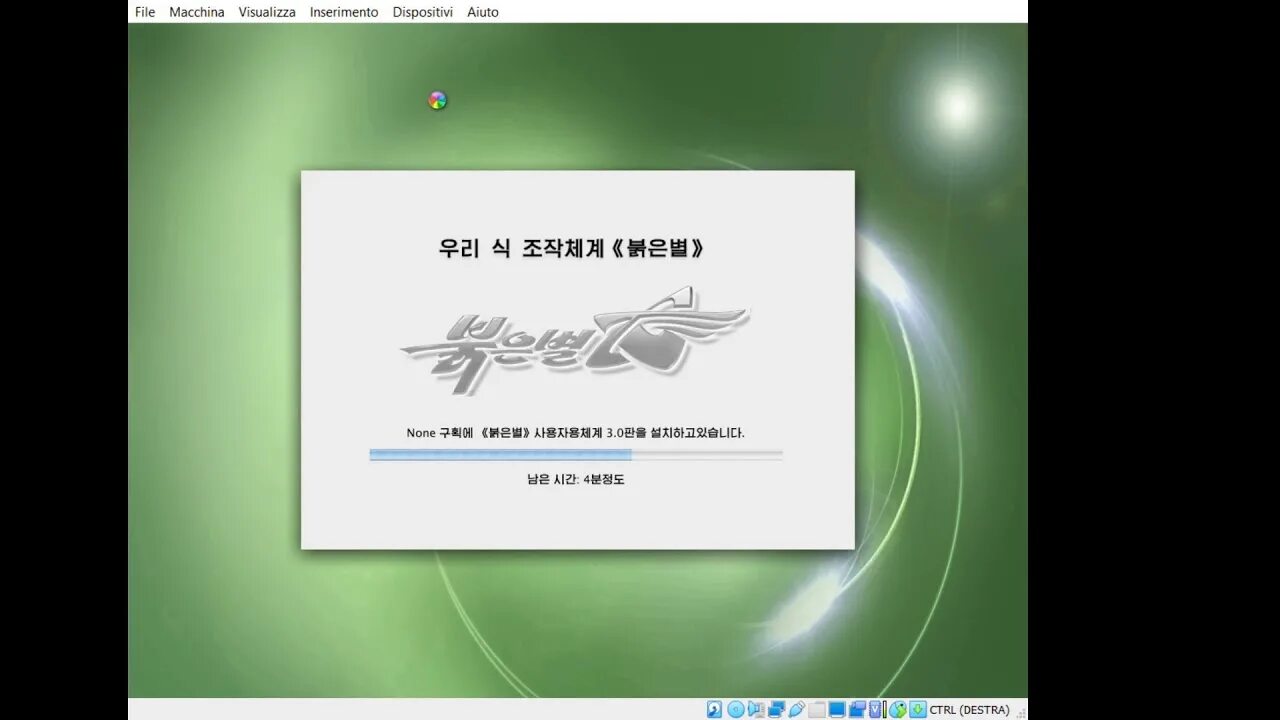Click the USB devices status icon
Image resolution: width=1280 pixels, height=720 pixels.
tap(797, 709)
